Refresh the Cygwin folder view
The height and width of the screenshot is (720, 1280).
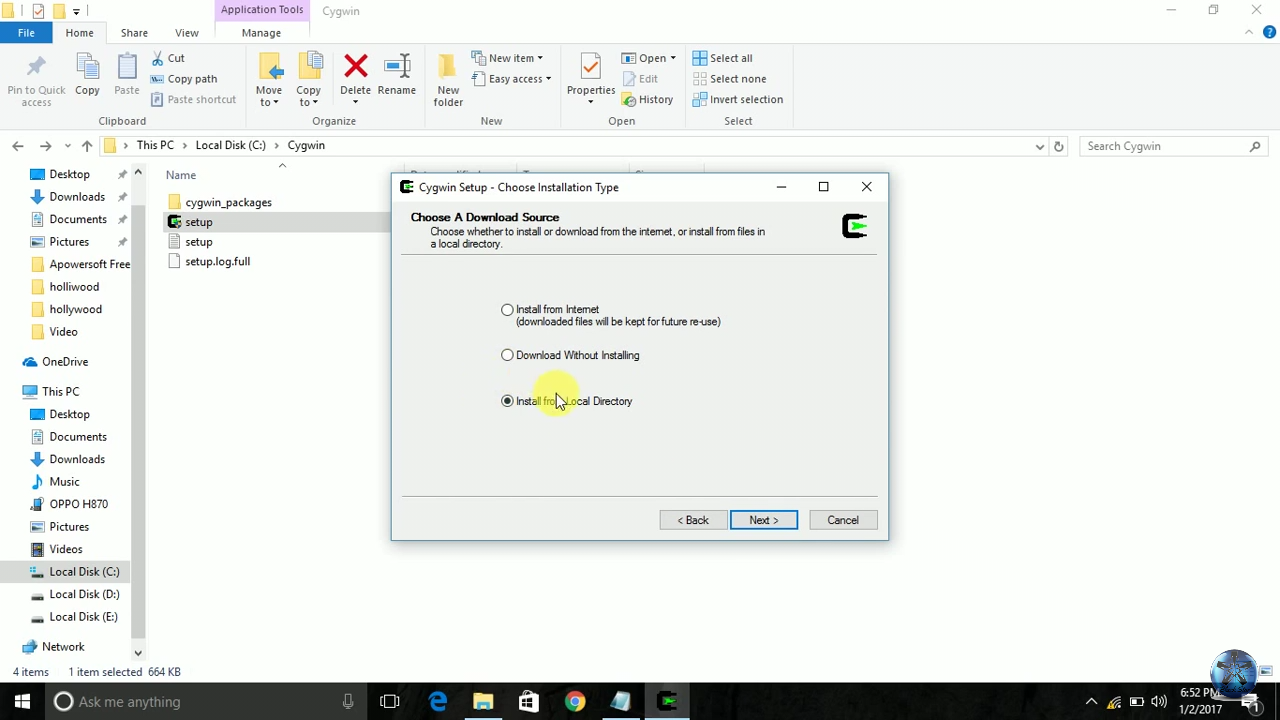(x=1059, y=146)
